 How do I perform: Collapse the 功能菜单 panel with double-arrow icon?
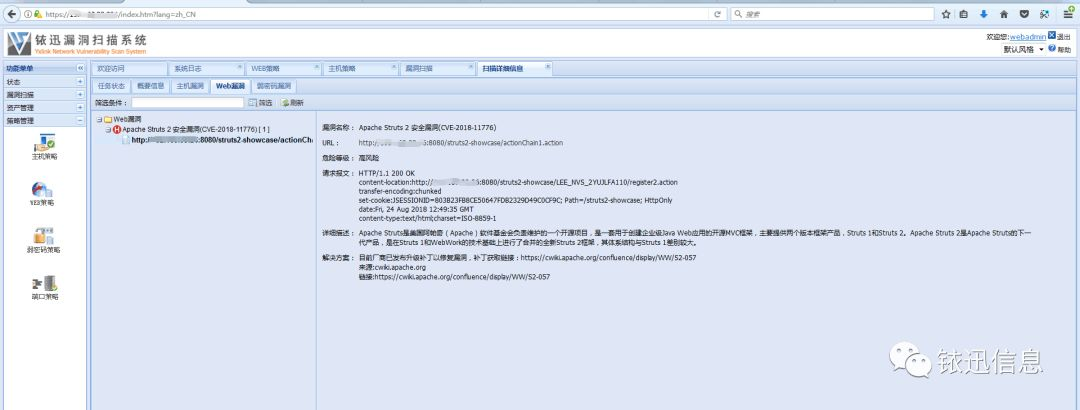[x=80, y=68]
